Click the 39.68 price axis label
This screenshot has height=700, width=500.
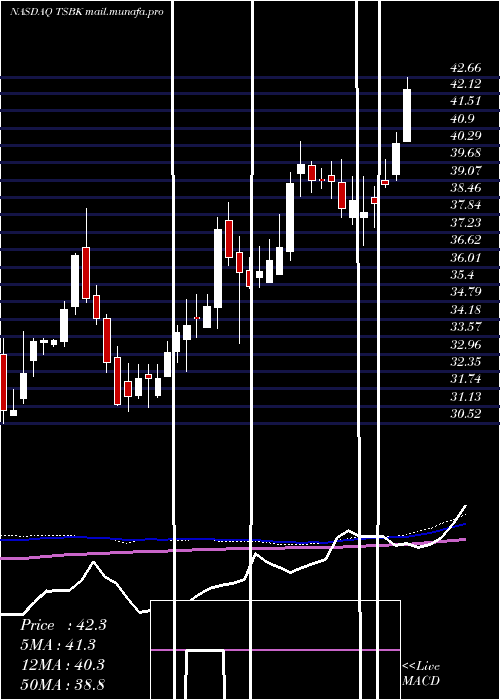(466, 153)
